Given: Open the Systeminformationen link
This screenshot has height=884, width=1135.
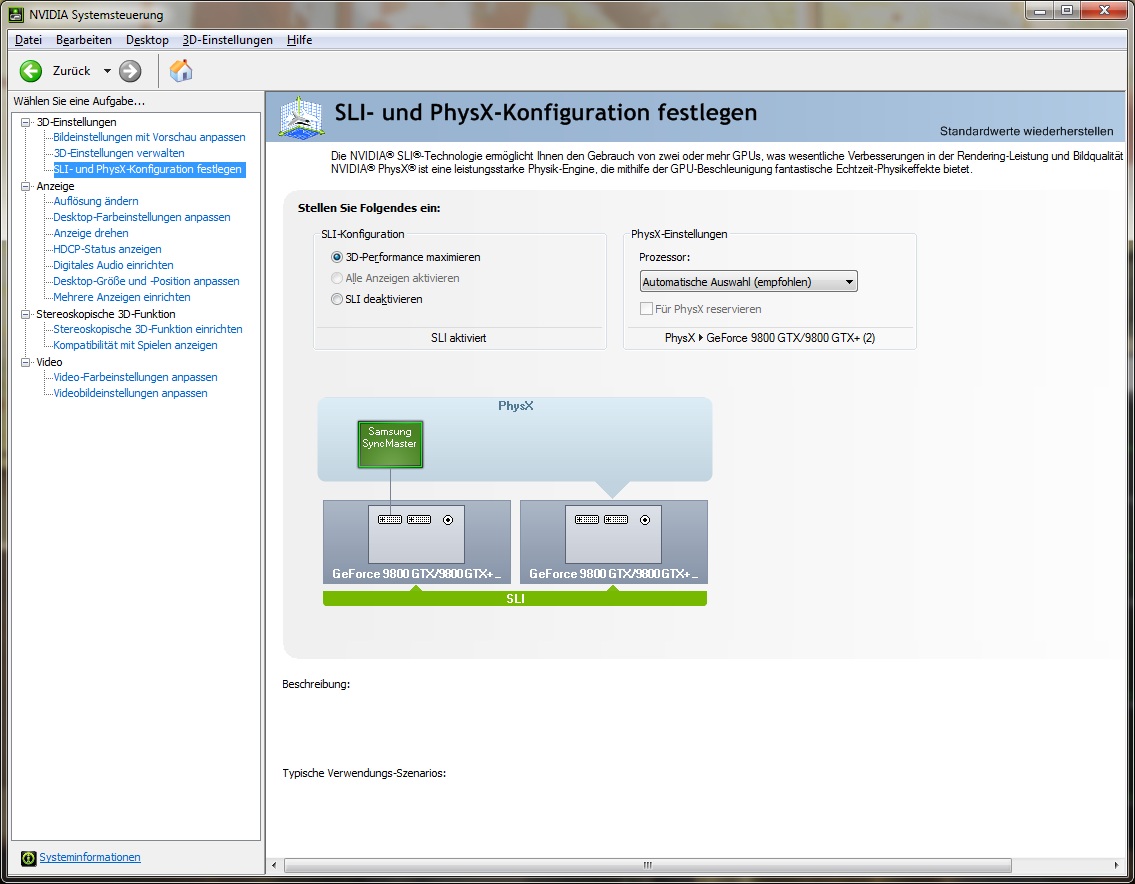Looking at the screenshot, I should [x=90, y=857].
